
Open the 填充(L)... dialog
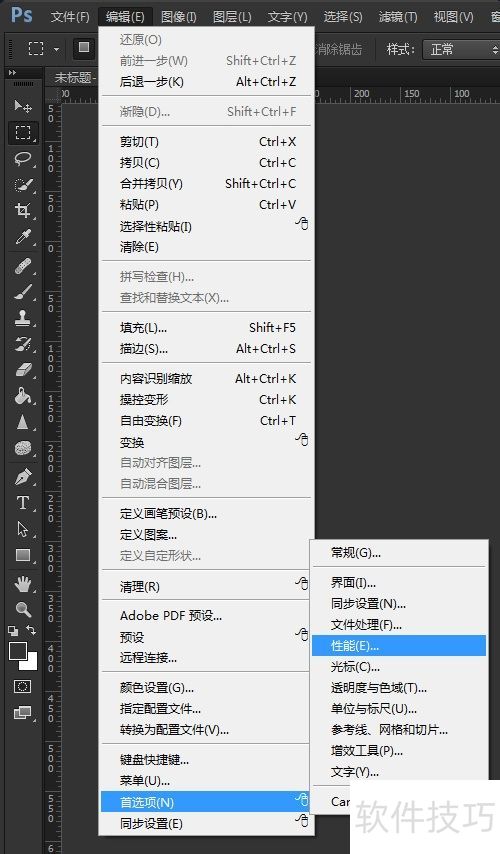[x=207, y=328]
